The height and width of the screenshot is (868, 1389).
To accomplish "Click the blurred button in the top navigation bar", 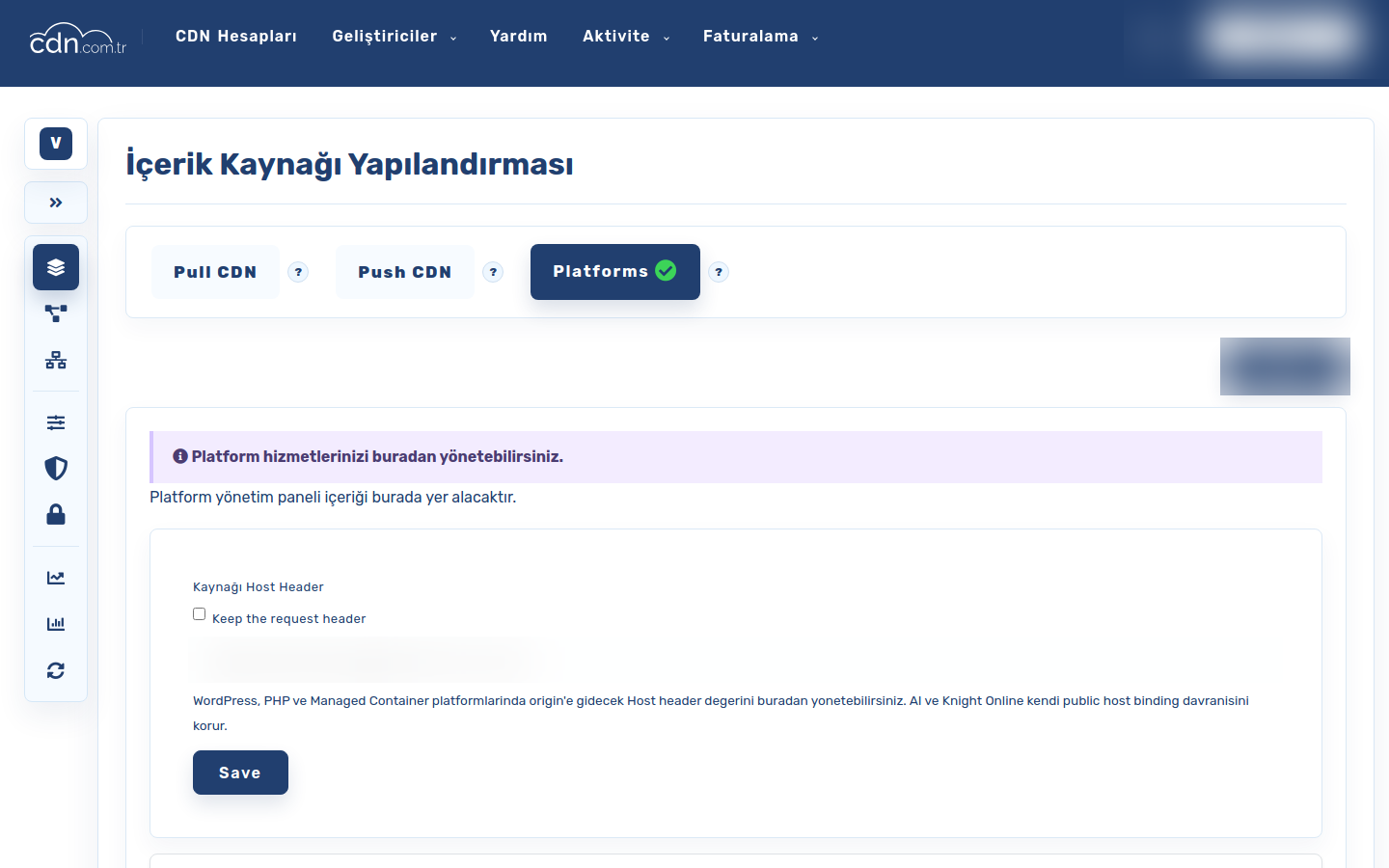I will click(x=1281, y=38).
